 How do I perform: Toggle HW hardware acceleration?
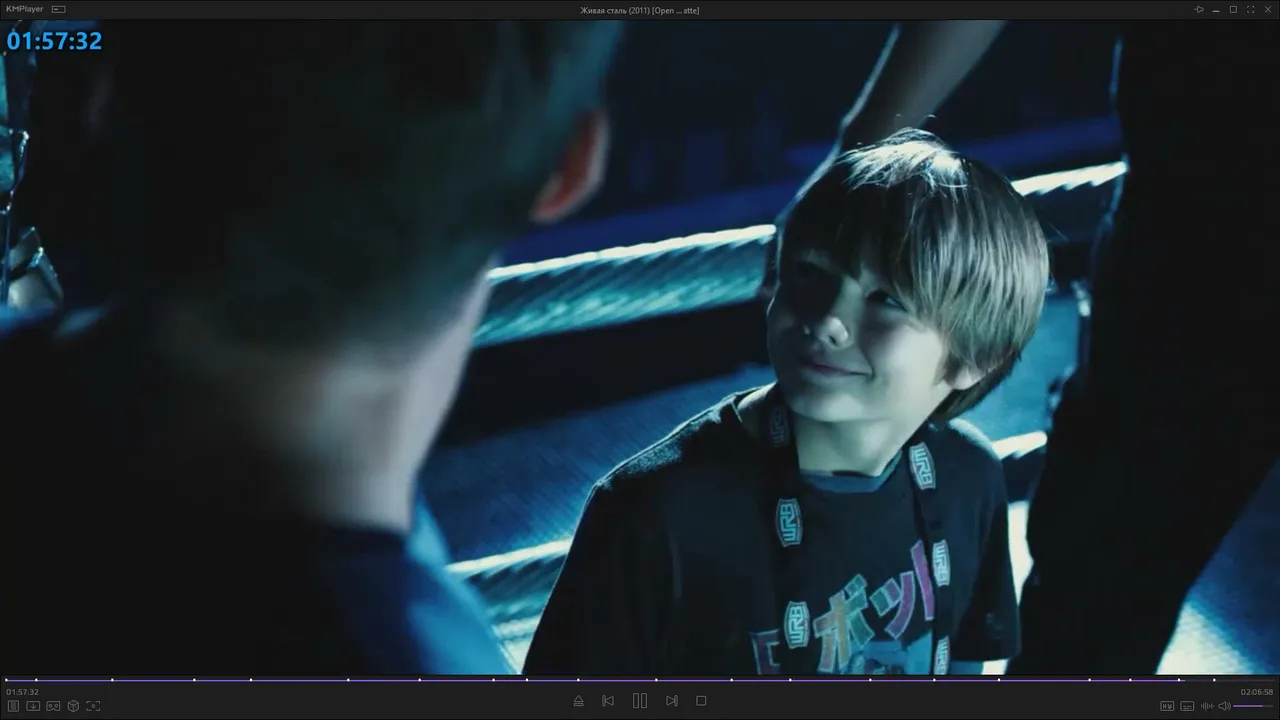click(1167, 706)
